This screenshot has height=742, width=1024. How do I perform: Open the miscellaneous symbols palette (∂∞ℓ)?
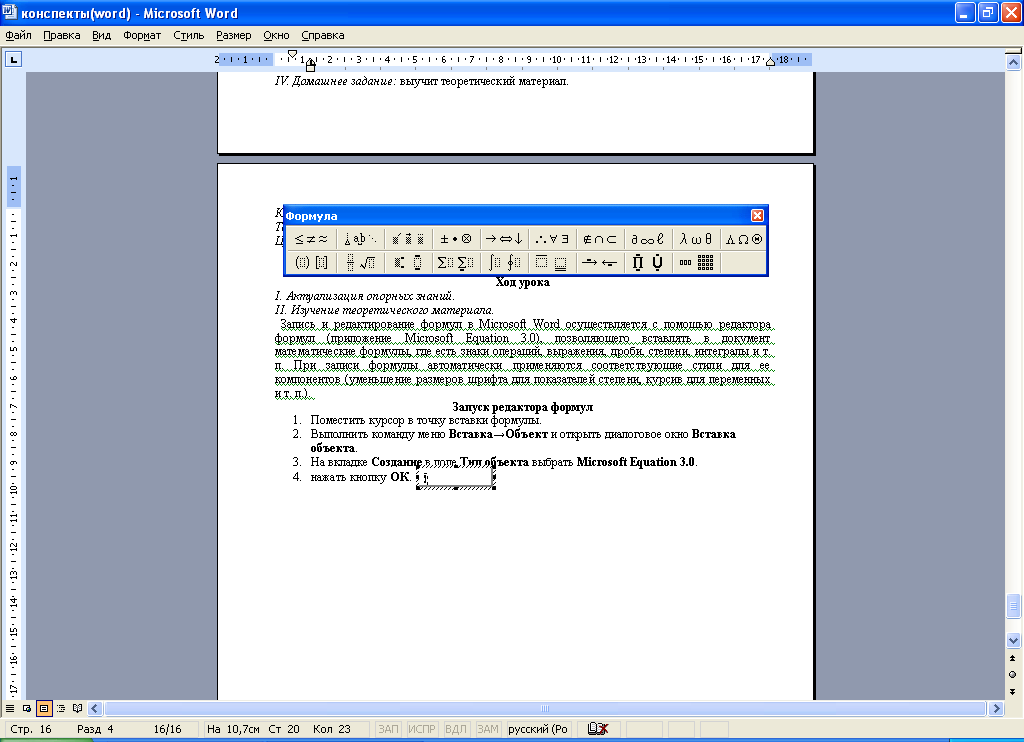click(x=648, y=239)
